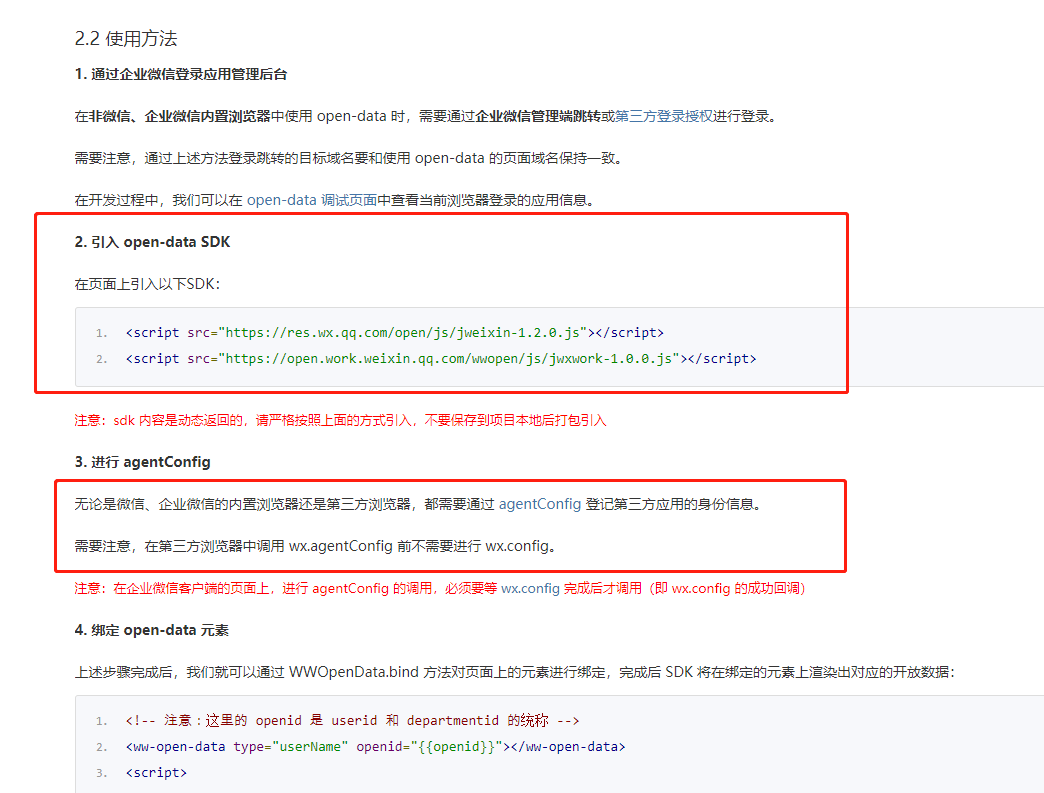Image resolution: width=1044 pixels, height=793 pixels.
Task: Click the bold text 非微信、企业微信内置浏览器
Action: coord(180,117)
